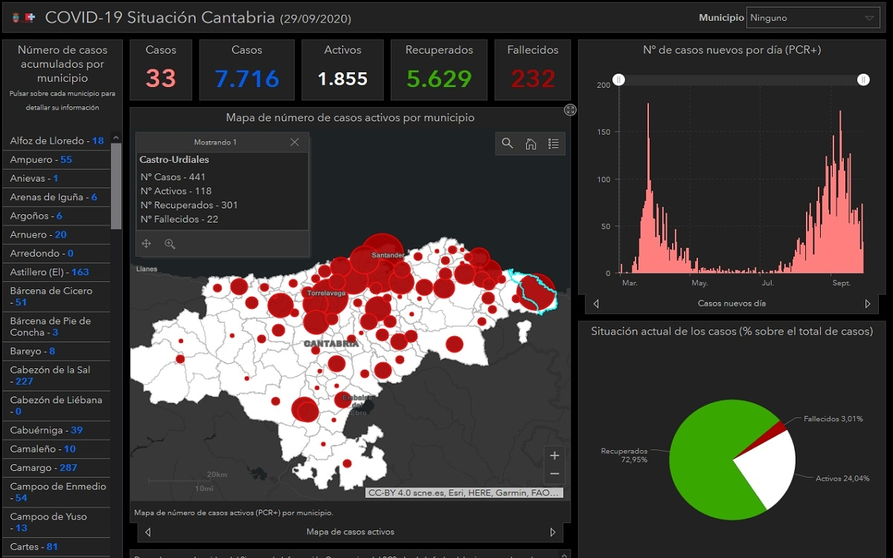
Task: Go to the next map view arrow
Action: tap(552, 532)
